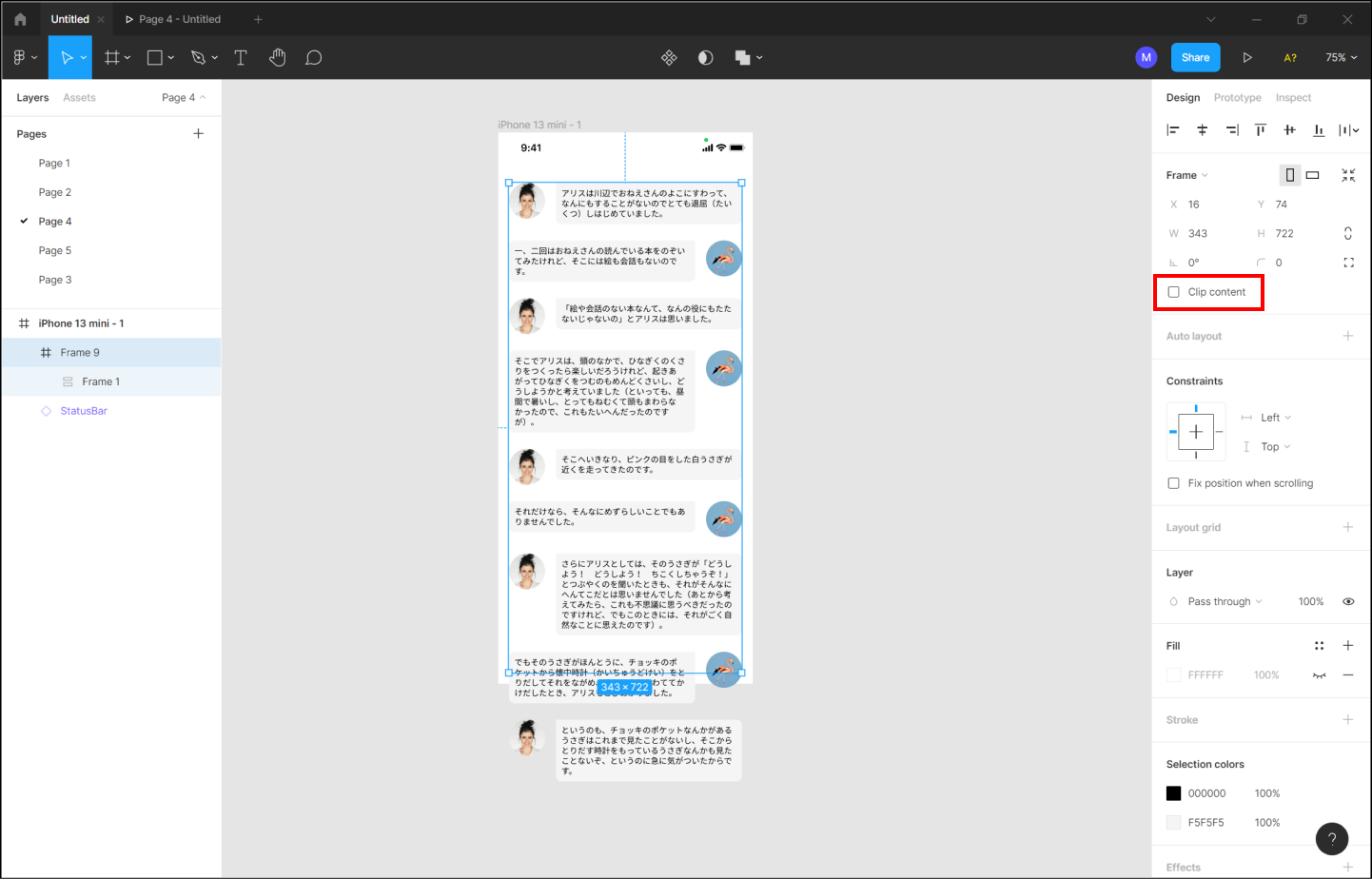Activate the Comment tool
1372x879 pixels.
click(x=313, y=58)
